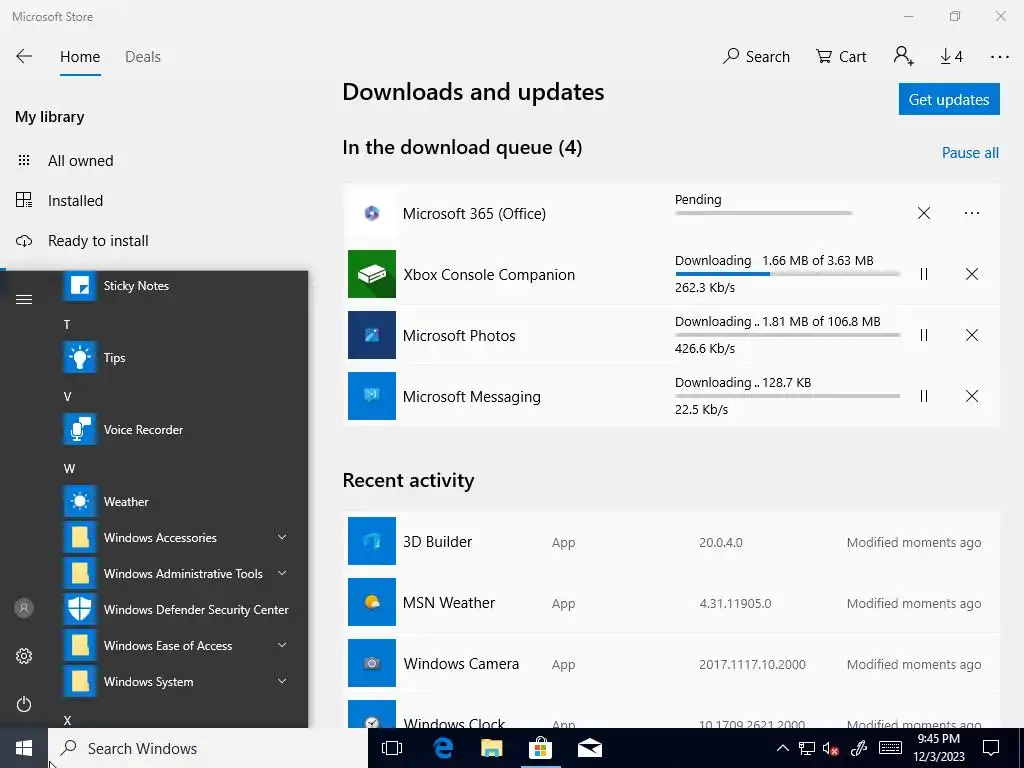Viewport: 1024px width, 768px height.
Task: Click the MSN Weather version 4.31.11905.0
Action: 735,603
